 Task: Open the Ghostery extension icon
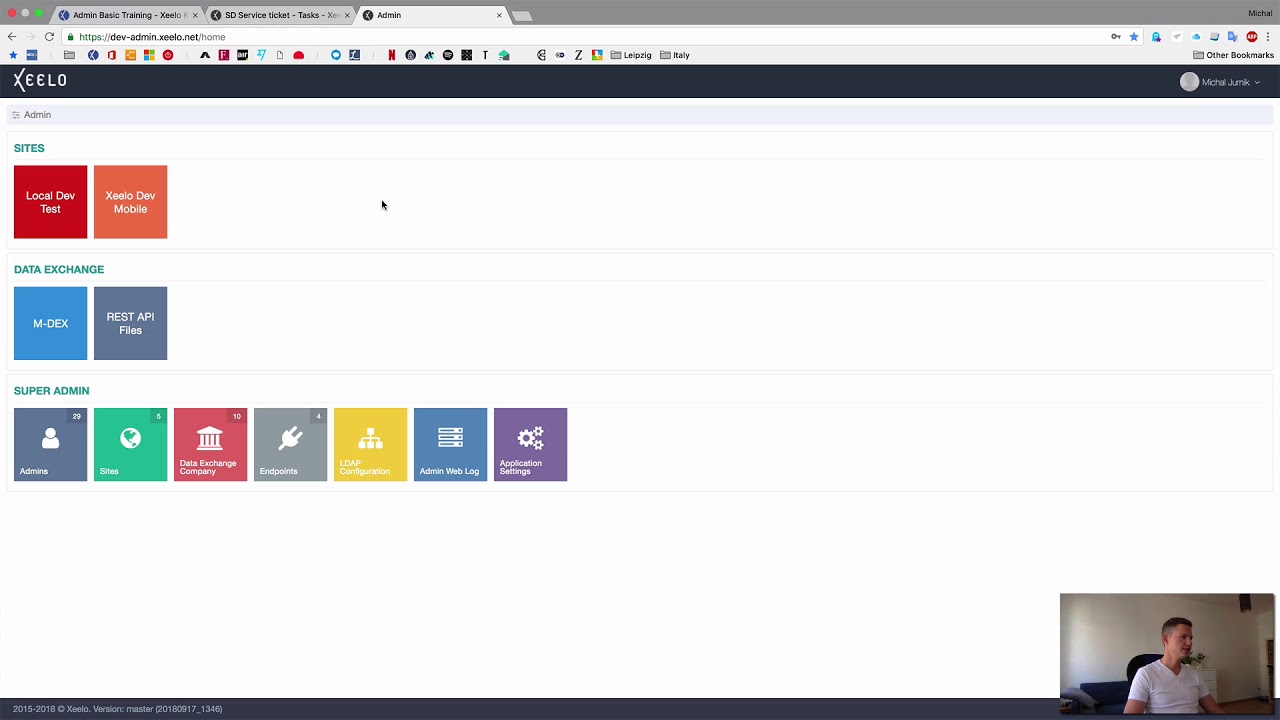1156,37
